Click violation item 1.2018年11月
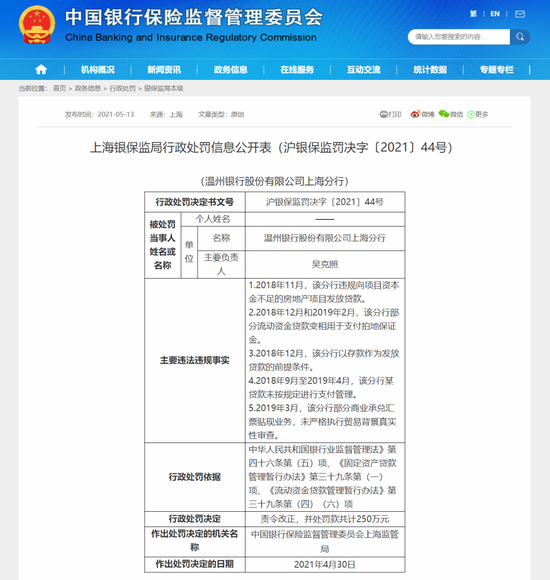 (324, 292)
